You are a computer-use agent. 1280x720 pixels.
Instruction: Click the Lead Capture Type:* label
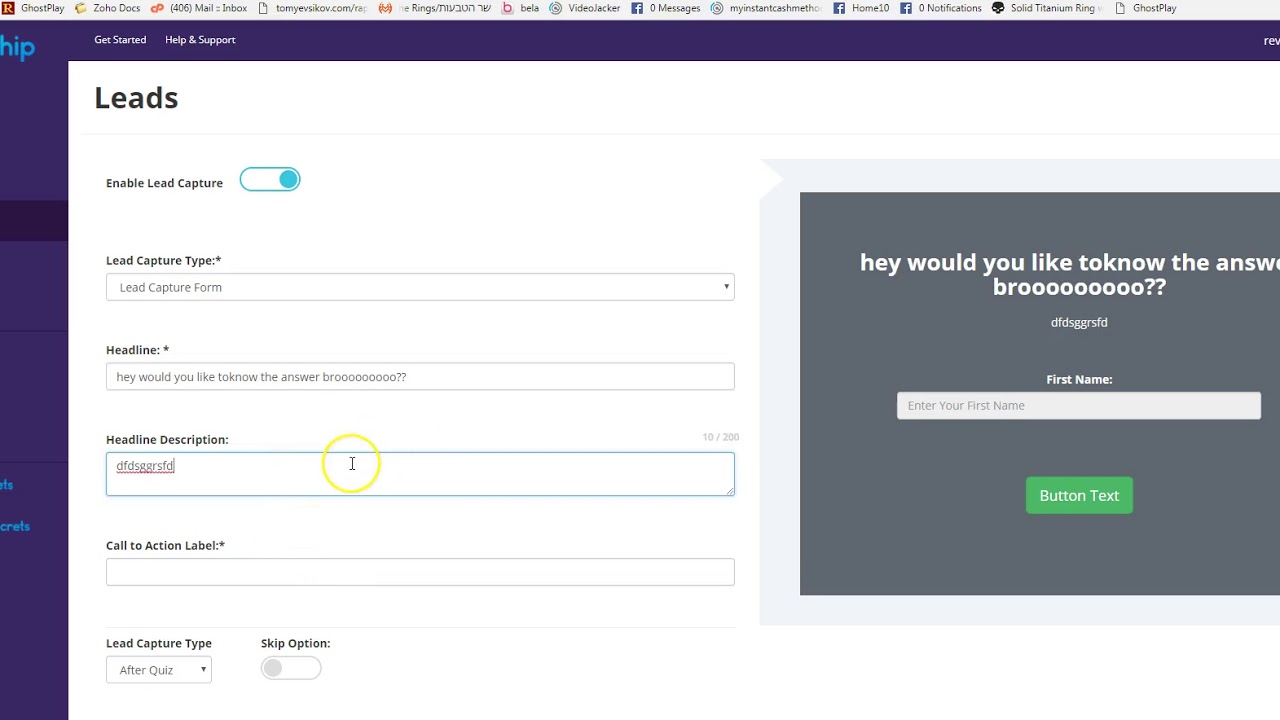(164, 260)
